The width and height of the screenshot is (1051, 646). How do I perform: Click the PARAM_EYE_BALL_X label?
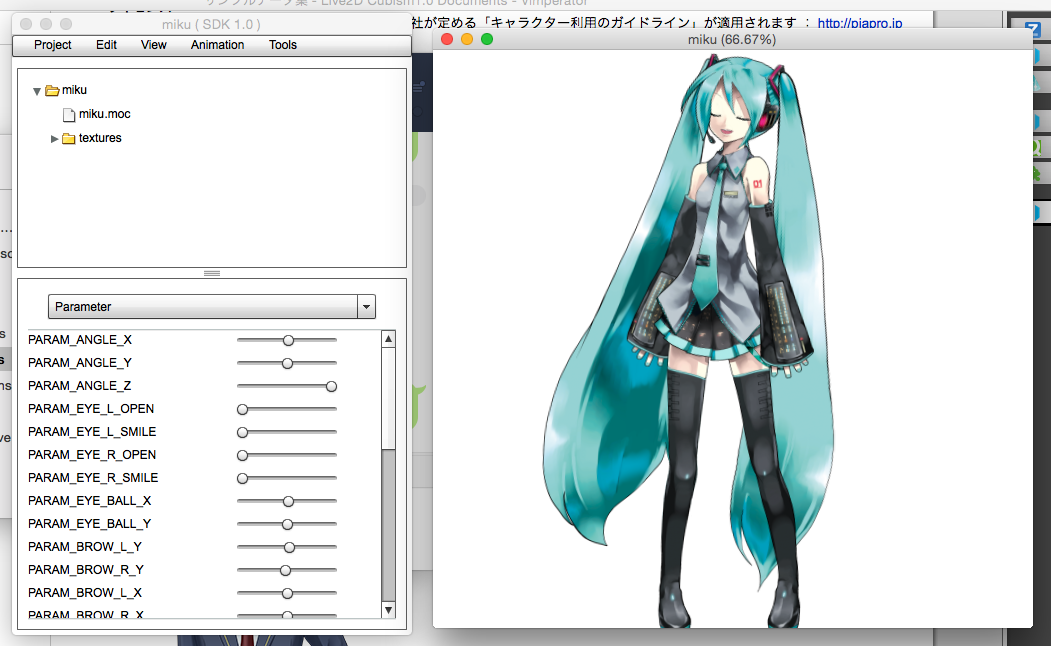90,501
